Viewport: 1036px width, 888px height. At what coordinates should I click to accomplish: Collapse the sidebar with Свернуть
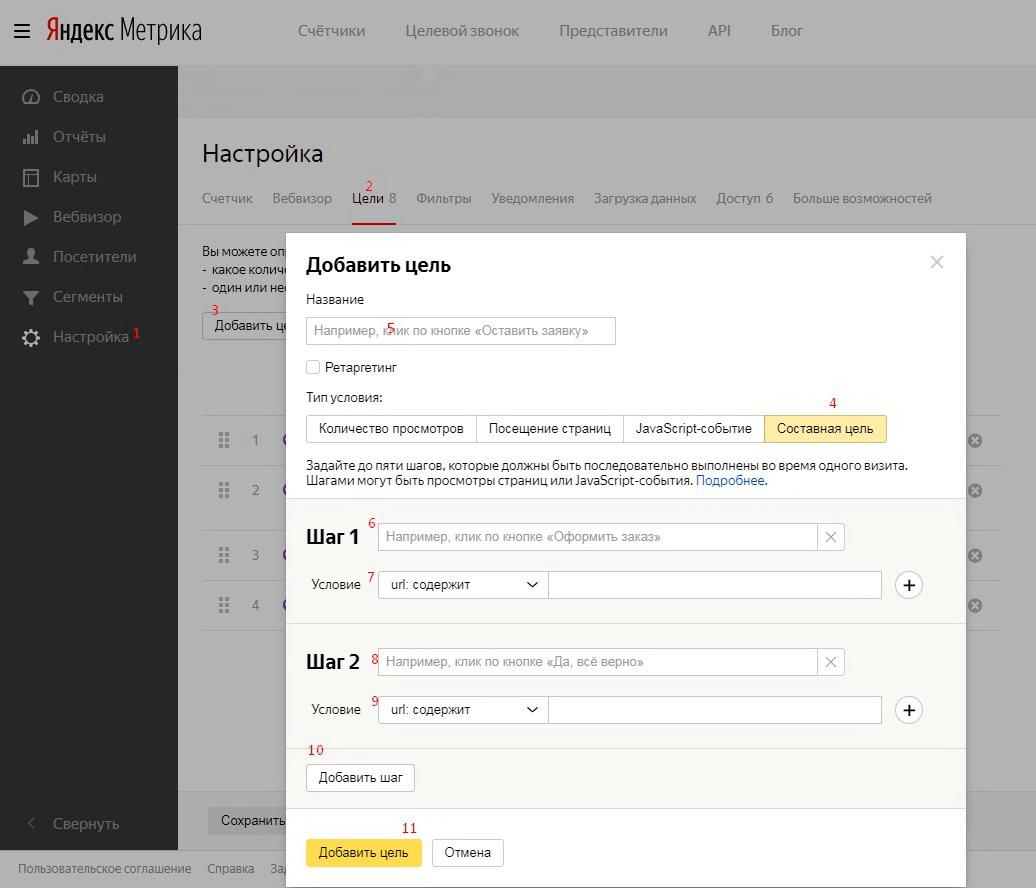pos(85,824)
